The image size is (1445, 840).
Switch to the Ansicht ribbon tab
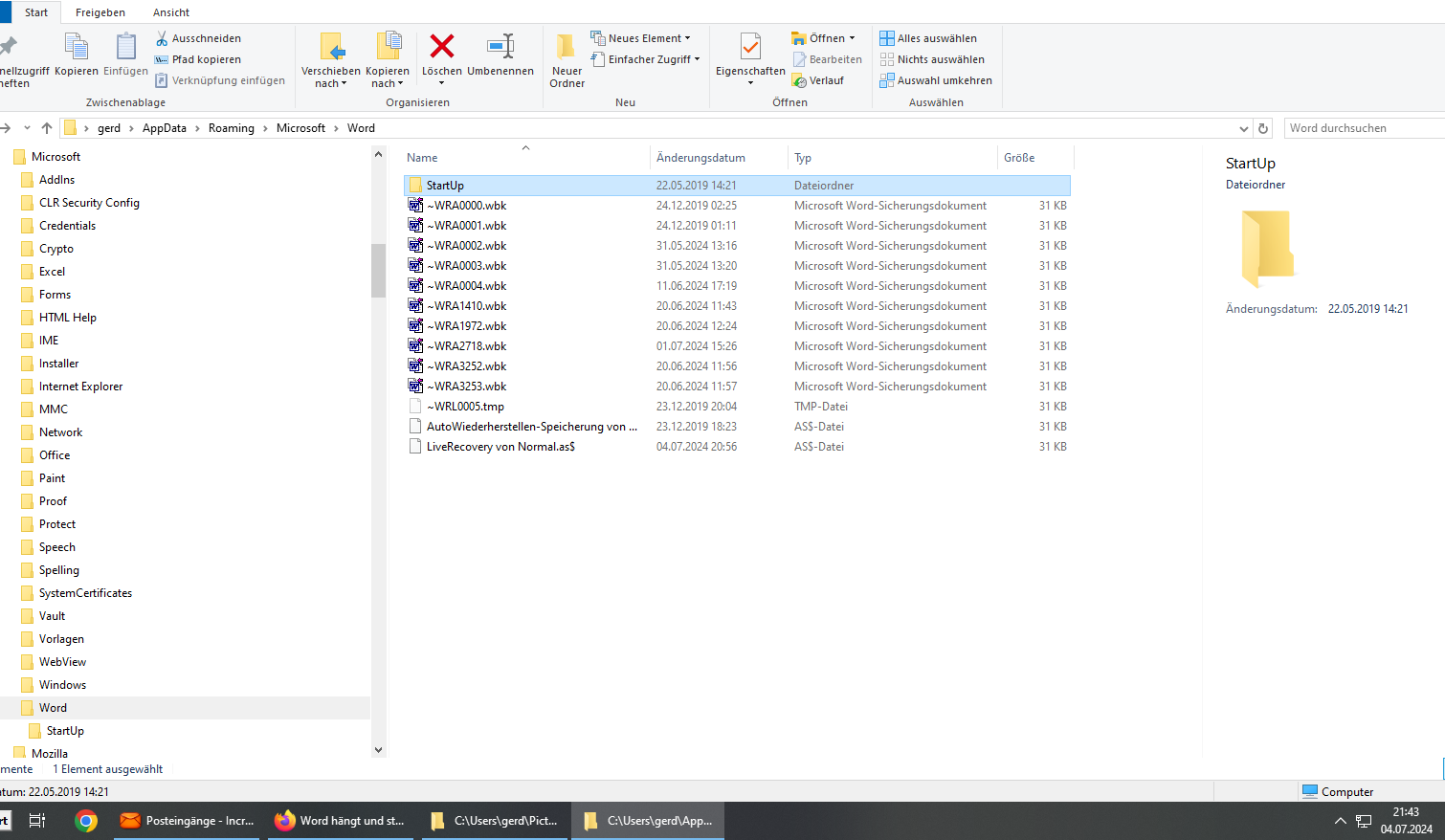point(171,12)
